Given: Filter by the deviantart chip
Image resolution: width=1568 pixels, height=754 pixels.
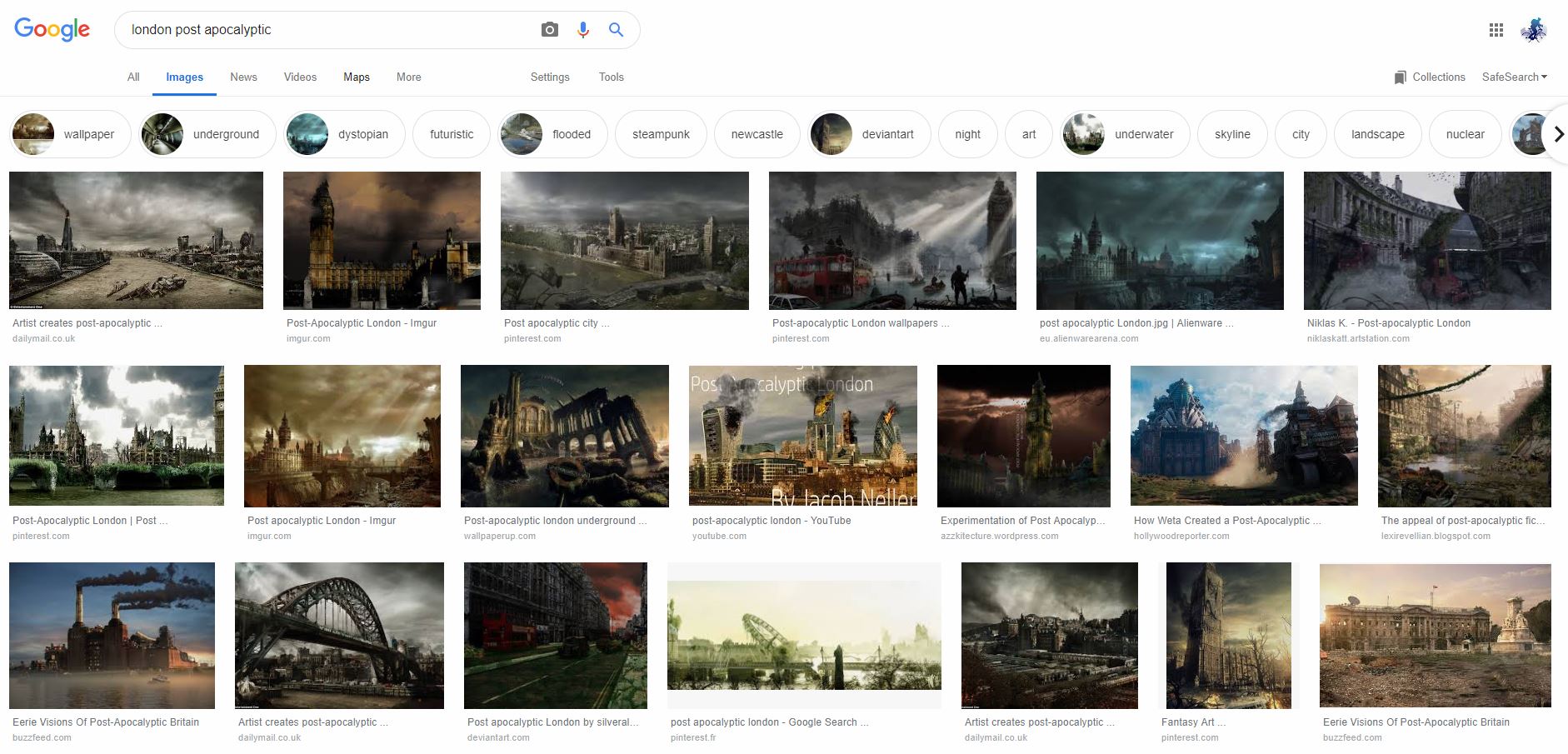Looking at the screenshot, I should pyautogui.click(x=869, y=134).
